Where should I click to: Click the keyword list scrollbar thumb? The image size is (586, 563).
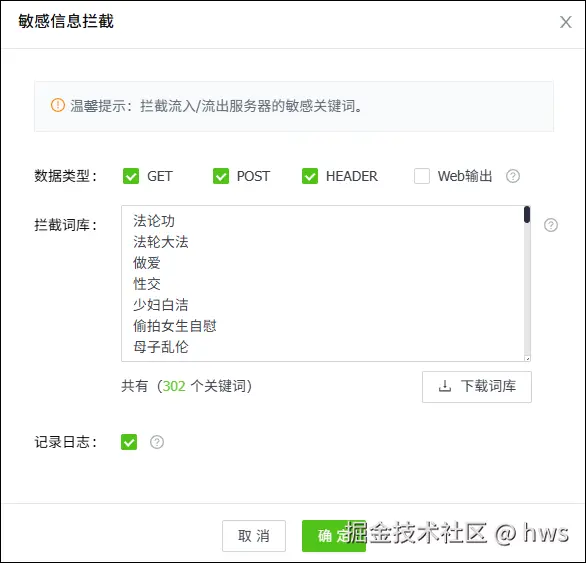tap(527, 215)
